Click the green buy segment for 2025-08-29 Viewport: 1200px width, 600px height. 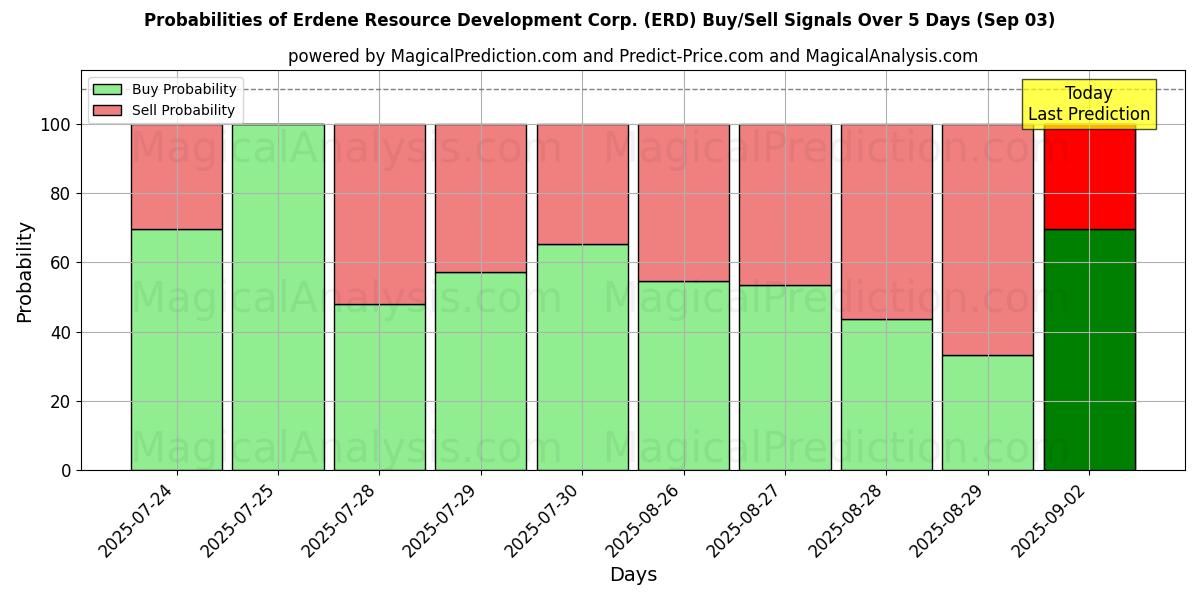click(x=987, y=412)
